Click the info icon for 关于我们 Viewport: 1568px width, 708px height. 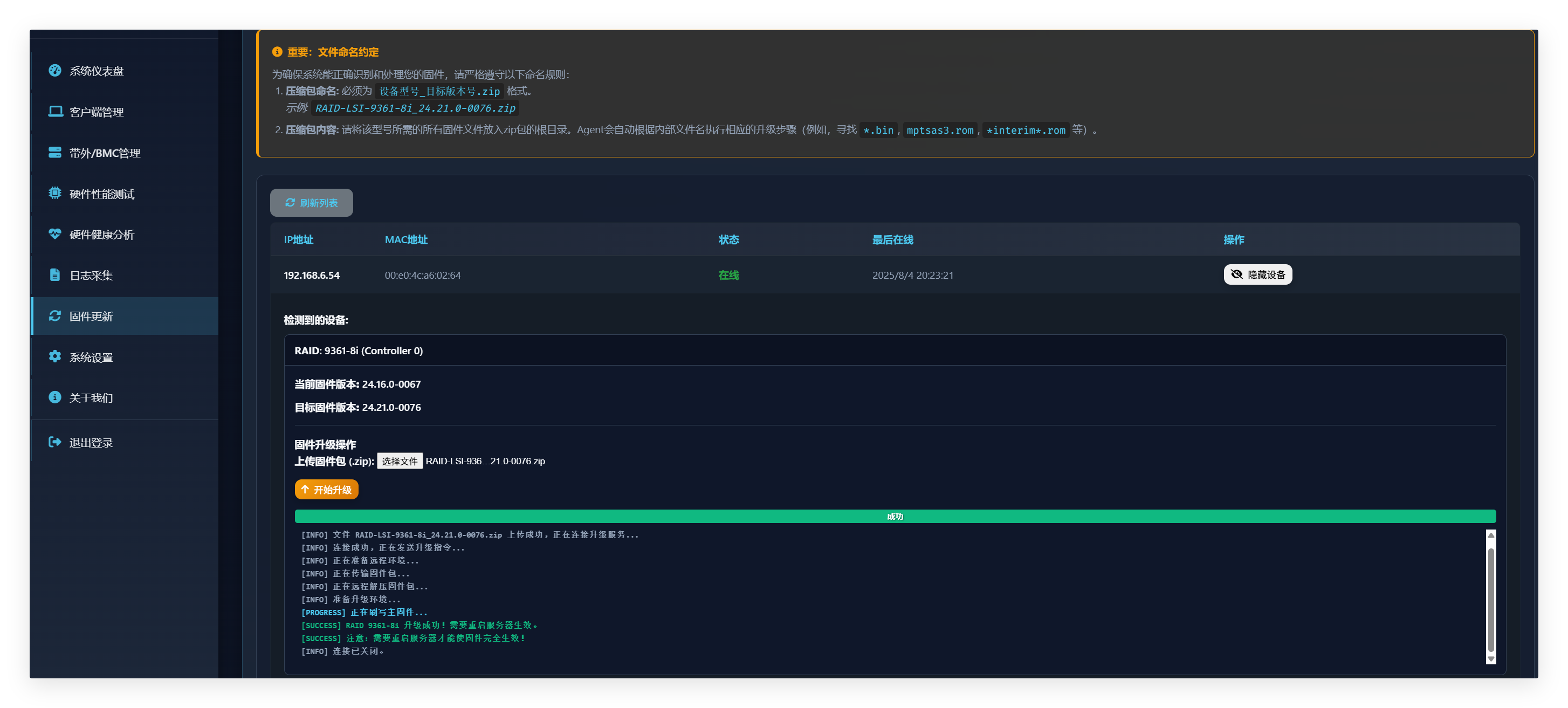coord(55,397)
